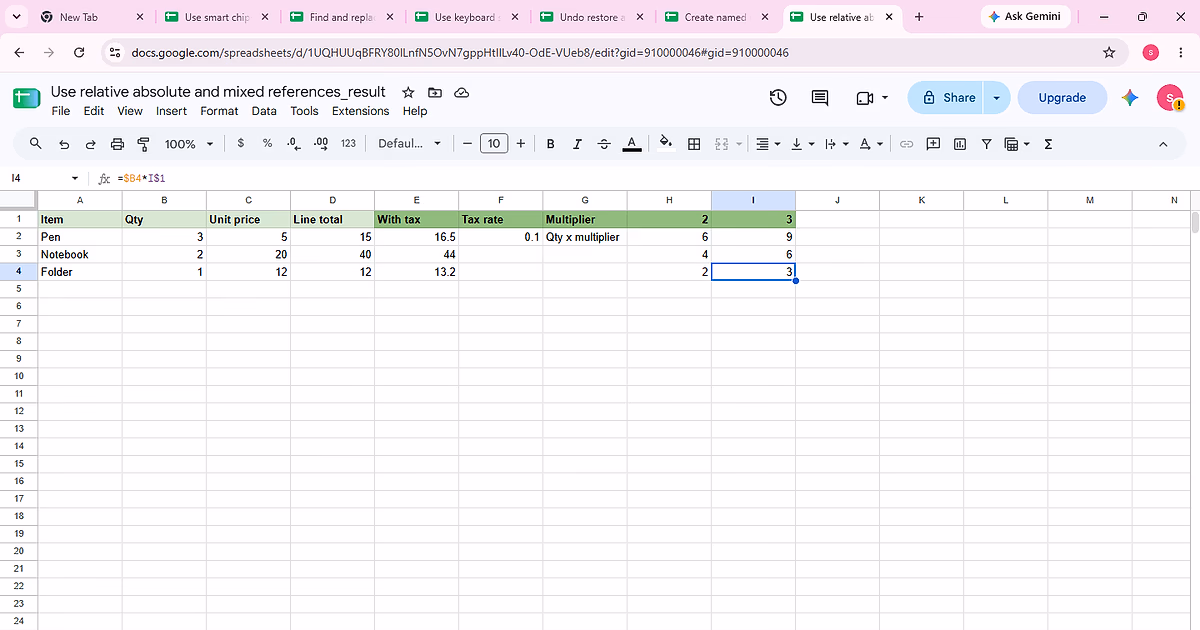Reload the page
The image size is (1200, 630).
[81, 52]
